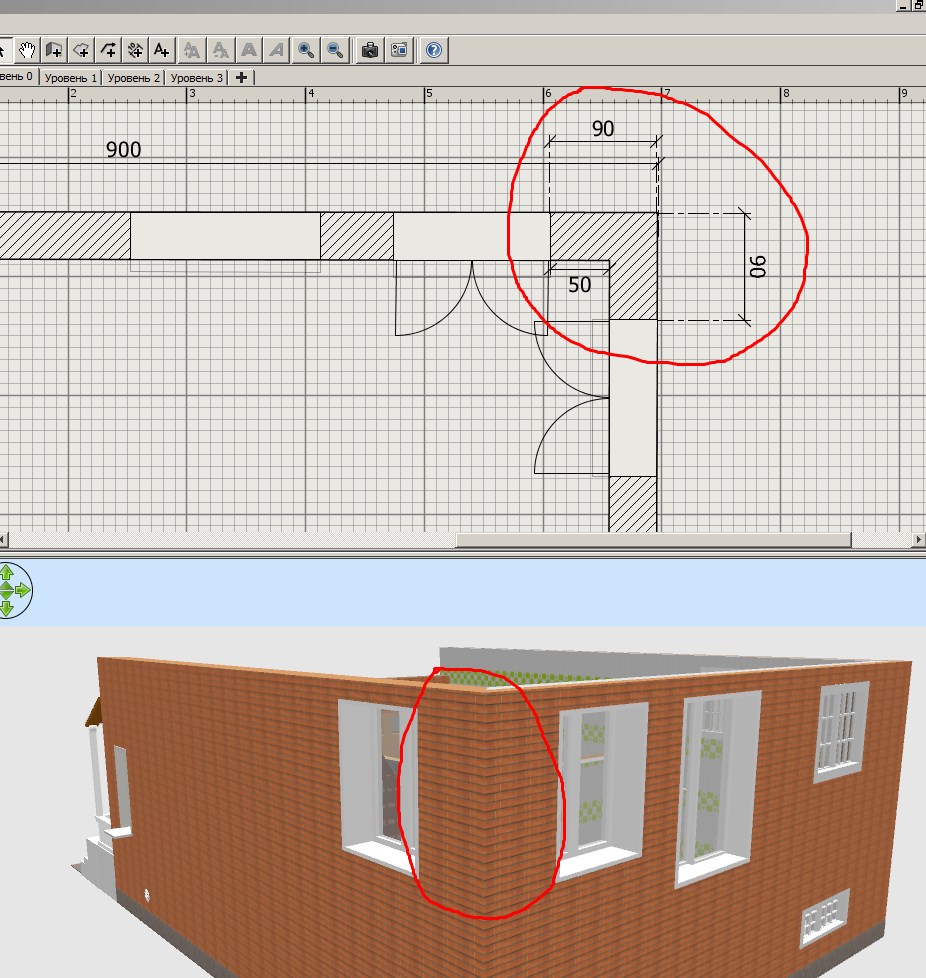Click the plan scrollbar right arrow
The height and width of the screenshot is (978, 926).
pyautogui.click(x=919, y=540)
